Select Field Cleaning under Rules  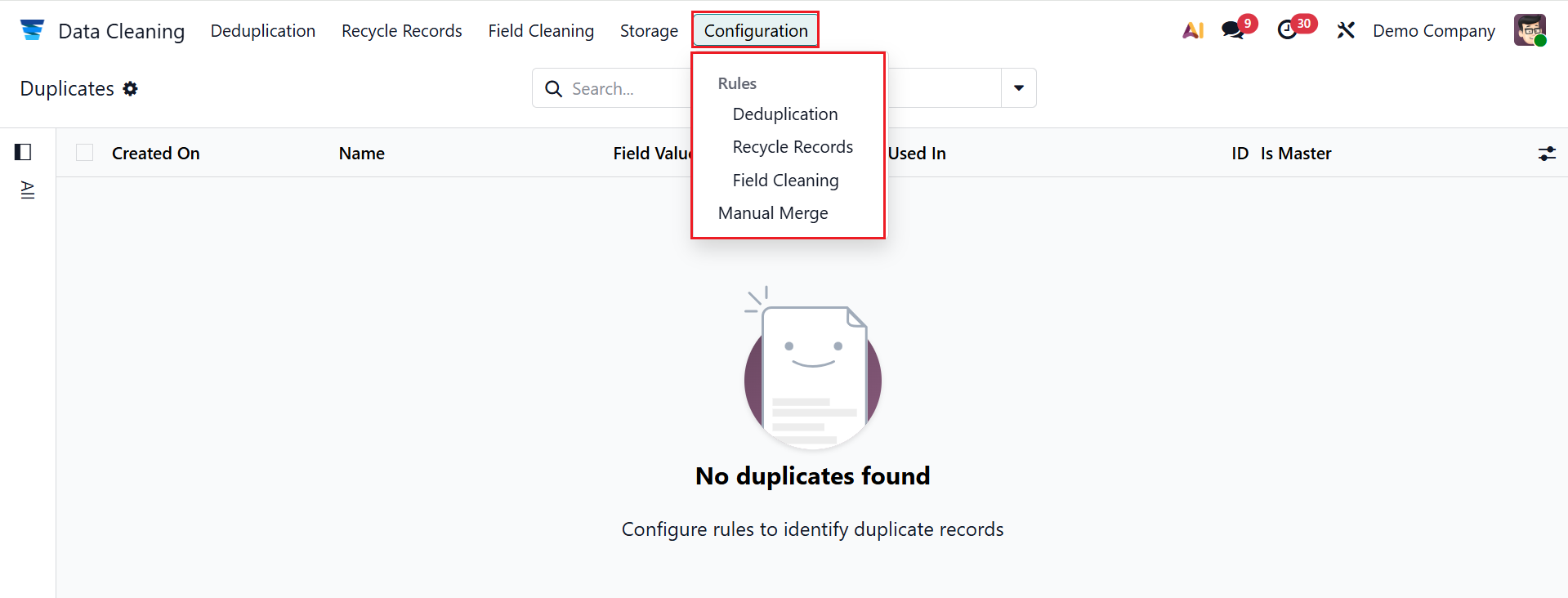pyautogui.click(x=784, y=181)
